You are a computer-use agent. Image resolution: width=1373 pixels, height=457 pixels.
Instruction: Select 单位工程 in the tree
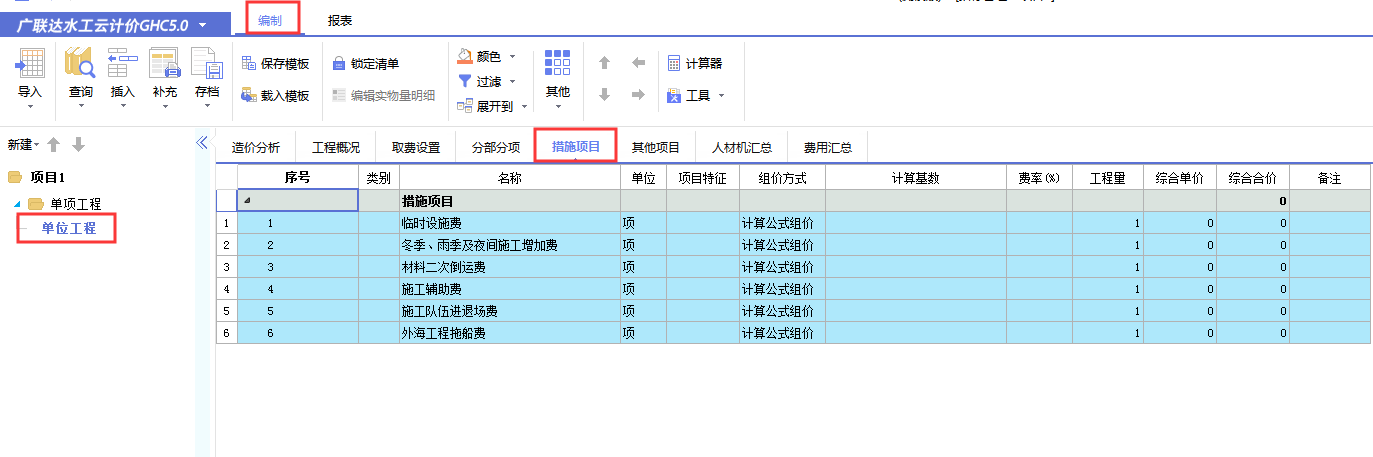69,228
